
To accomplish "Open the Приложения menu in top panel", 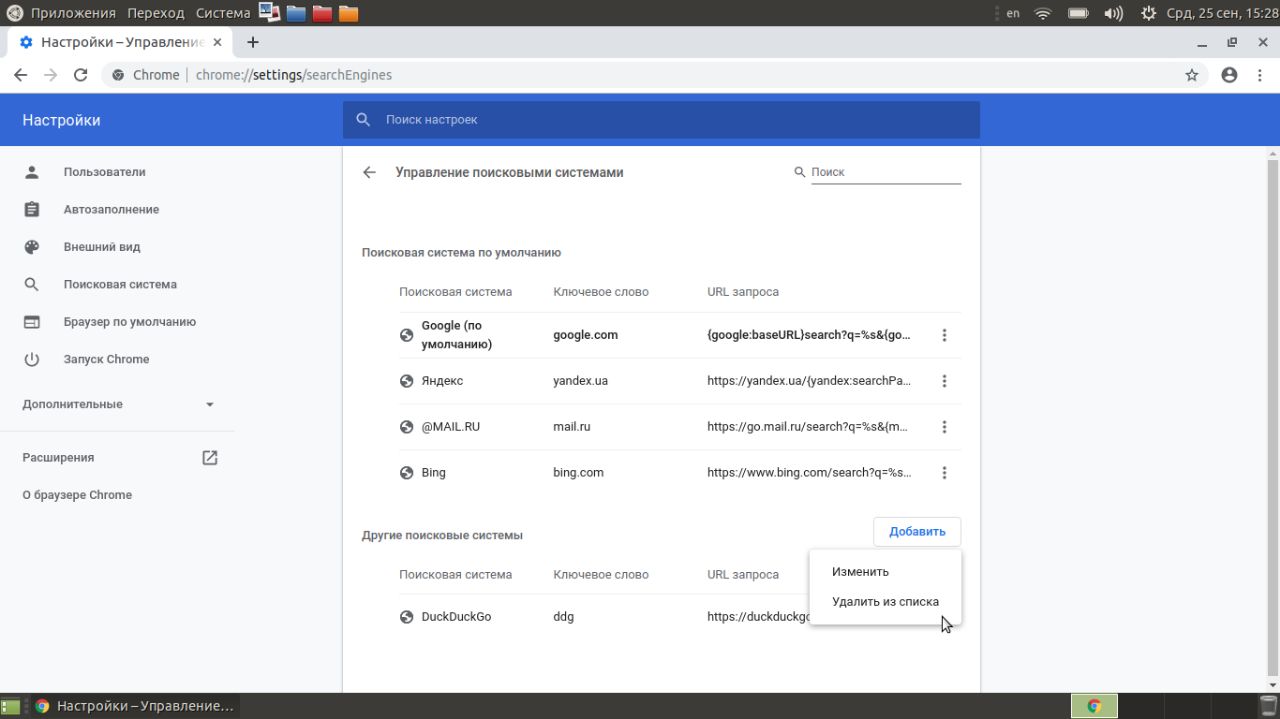I will coord(73,13).
